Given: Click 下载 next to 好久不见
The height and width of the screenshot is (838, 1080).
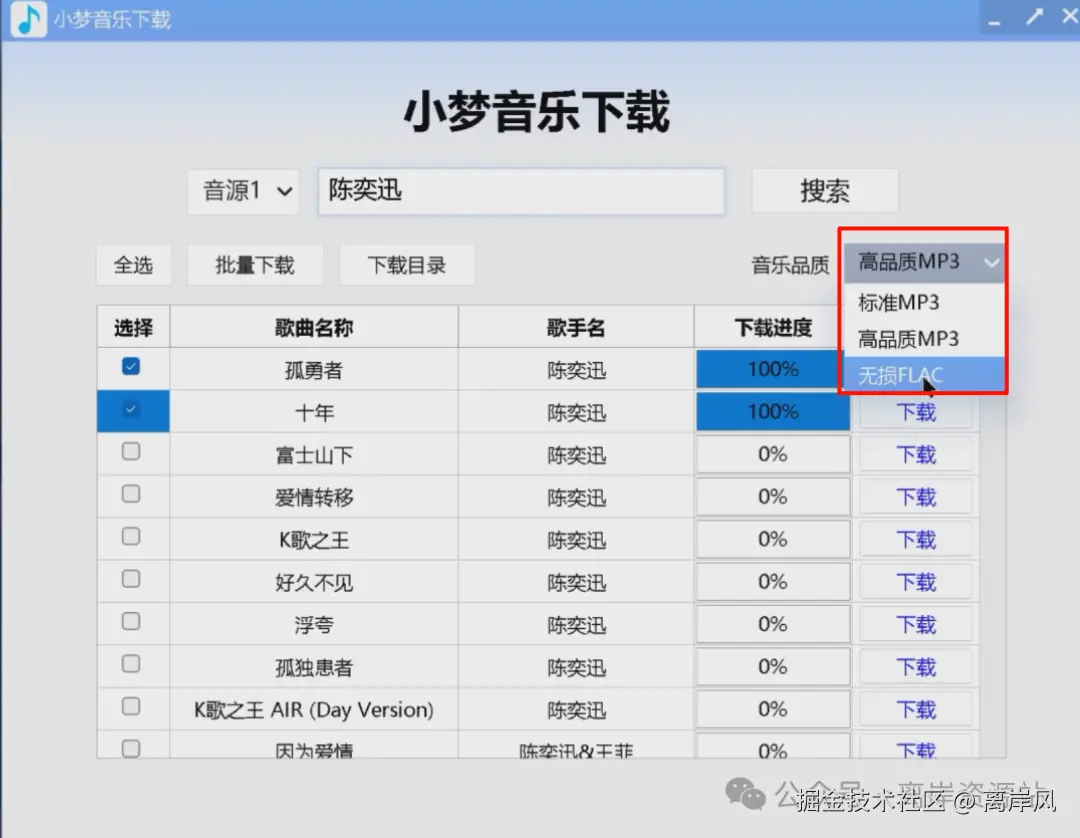Looking at the screenshot, I should (915, 580).
